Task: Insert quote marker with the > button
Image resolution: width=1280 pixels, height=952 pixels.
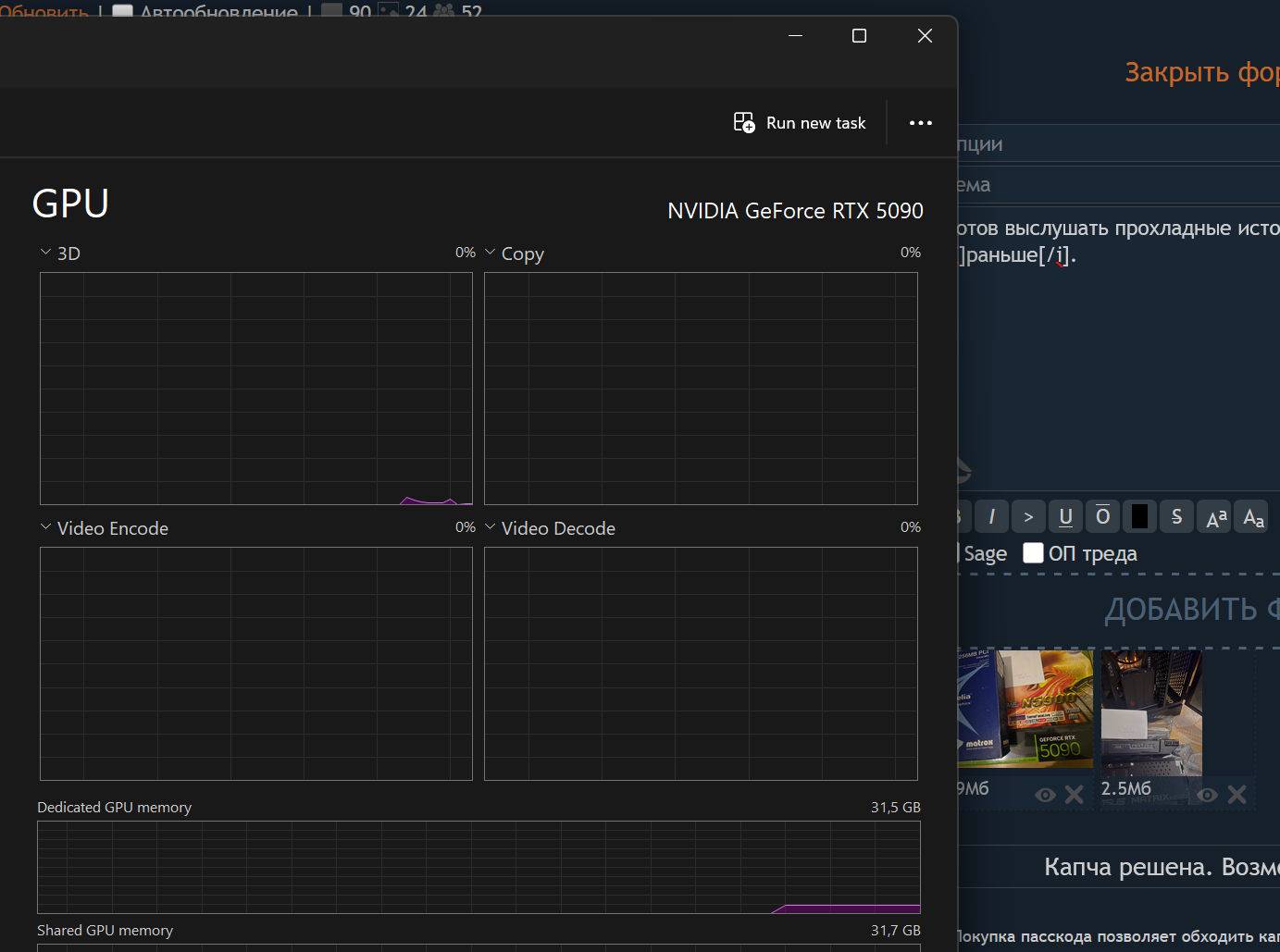Action: pyautogui.click(x=1028, y=516)
